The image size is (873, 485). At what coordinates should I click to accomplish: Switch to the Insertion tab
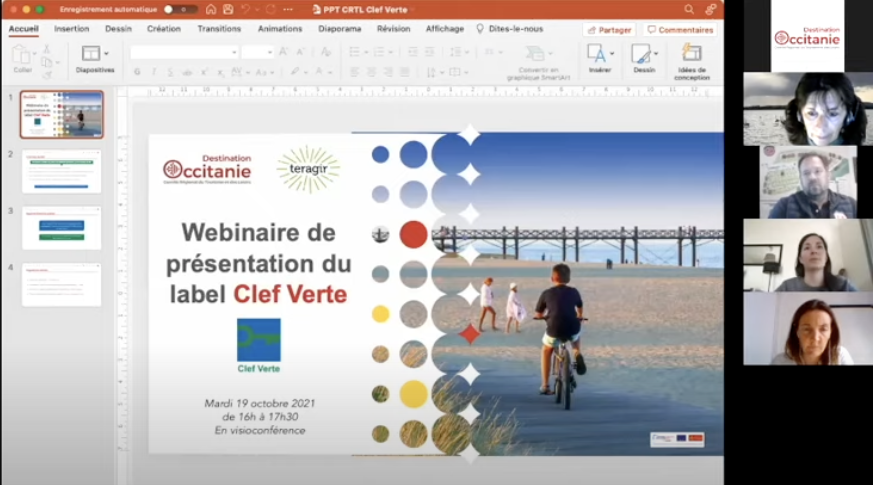pos(71,29)
